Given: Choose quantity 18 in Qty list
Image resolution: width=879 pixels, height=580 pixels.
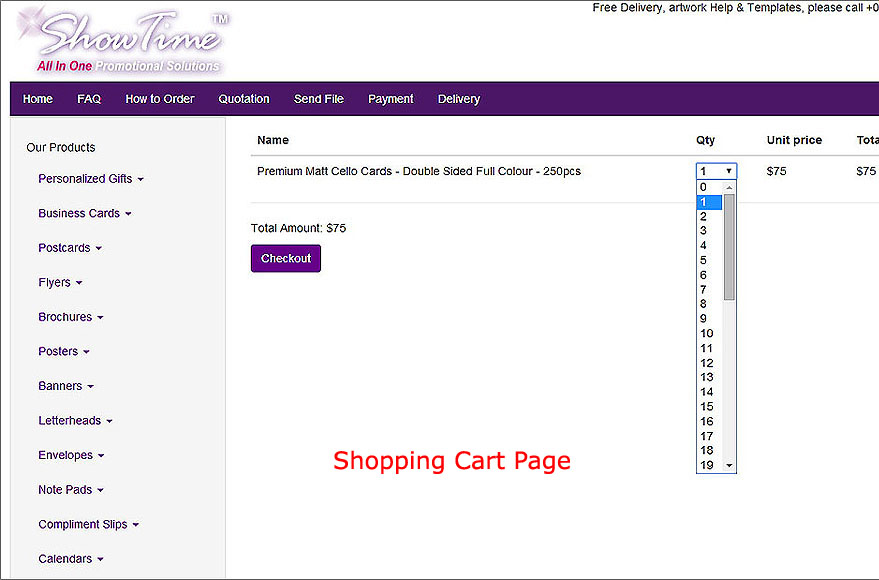Looking at the screenshot, I should click(x=710, y=451).
